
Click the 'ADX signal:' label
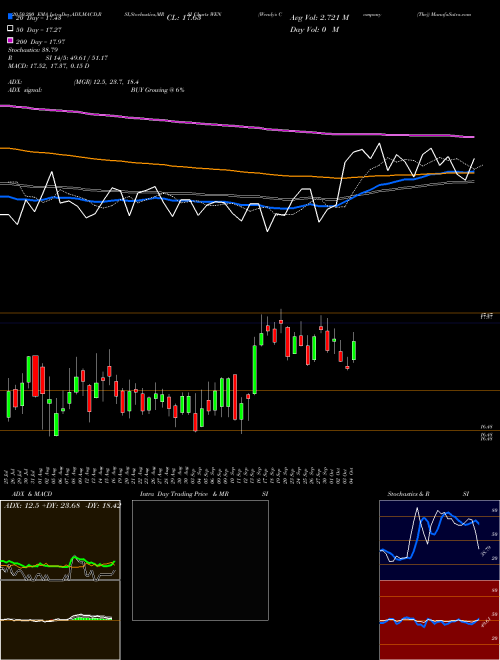click(x=25, y=90)
